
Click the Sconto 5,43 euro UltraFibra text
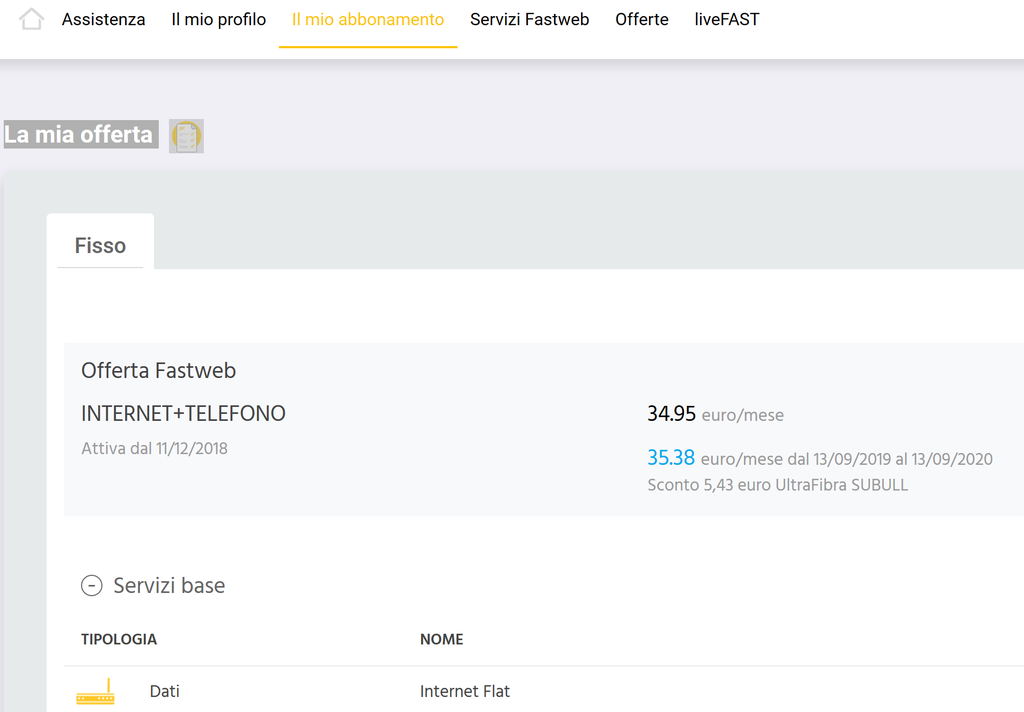777,486
